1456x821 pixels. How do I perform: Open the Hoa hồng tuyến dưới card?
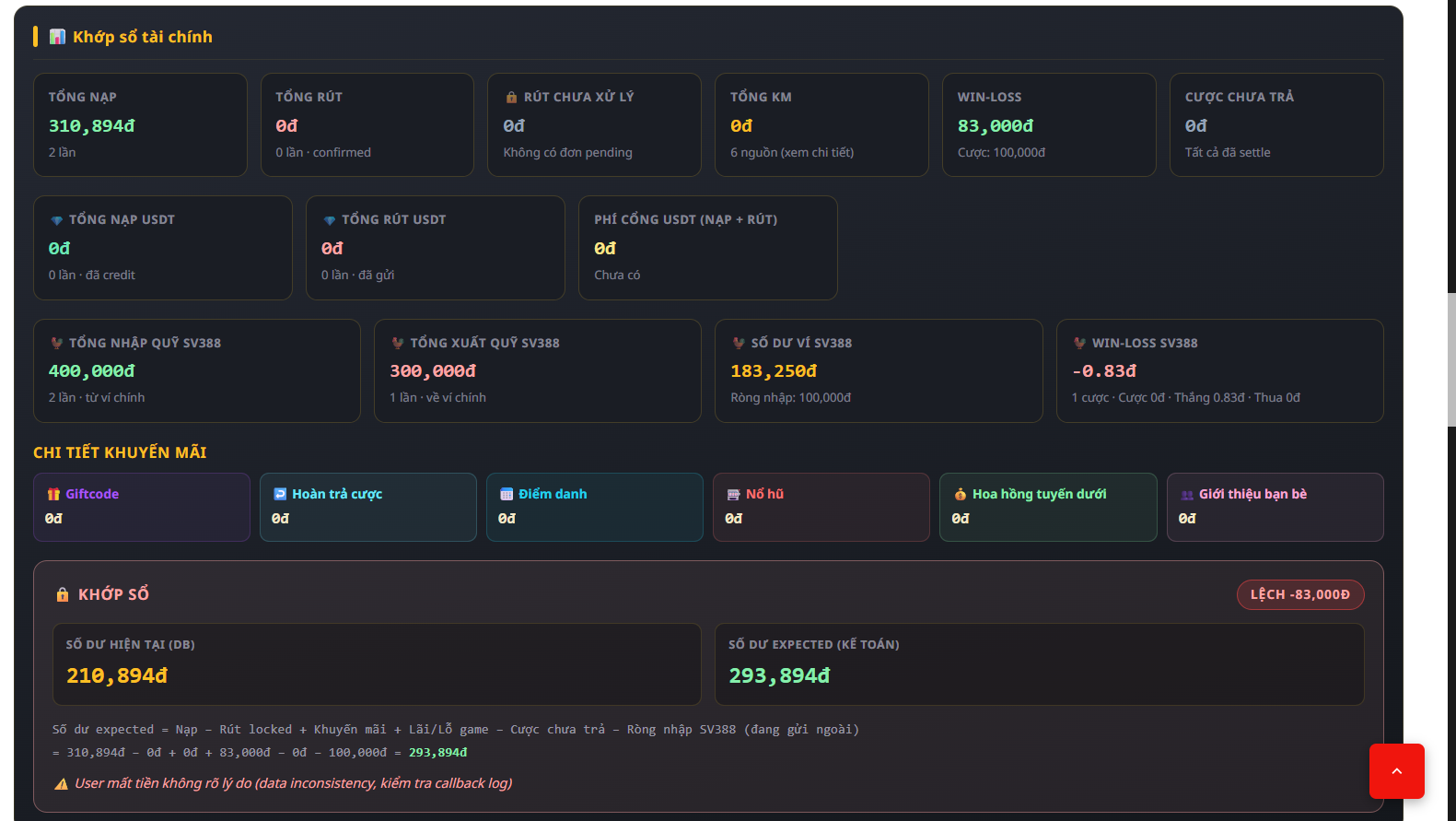[x=1048, y=507]
